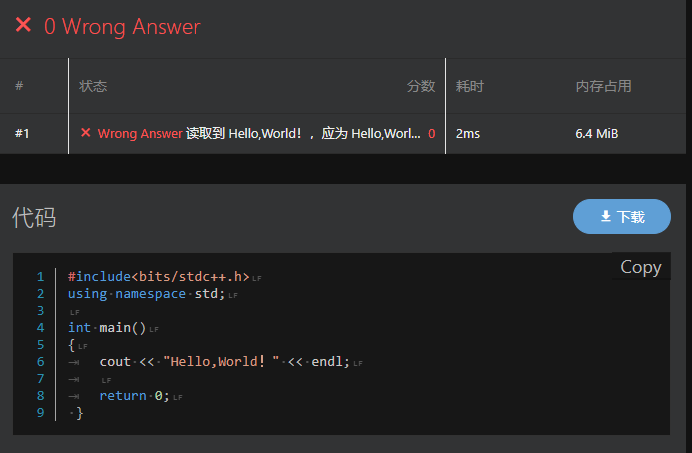Screen dimensions: 692x453
Task: Click the 'return 0;' code line
Action: pos(134,396)
